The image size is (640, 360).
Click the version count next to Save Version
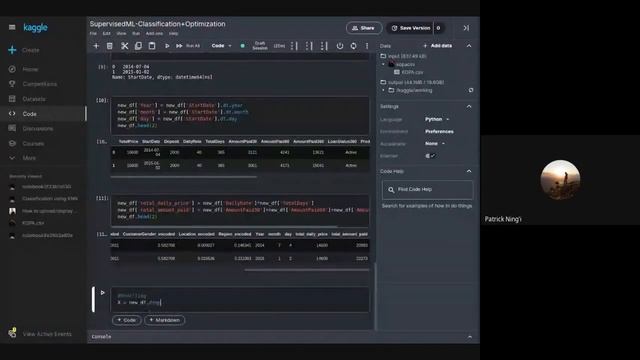[x=438, y=28]
